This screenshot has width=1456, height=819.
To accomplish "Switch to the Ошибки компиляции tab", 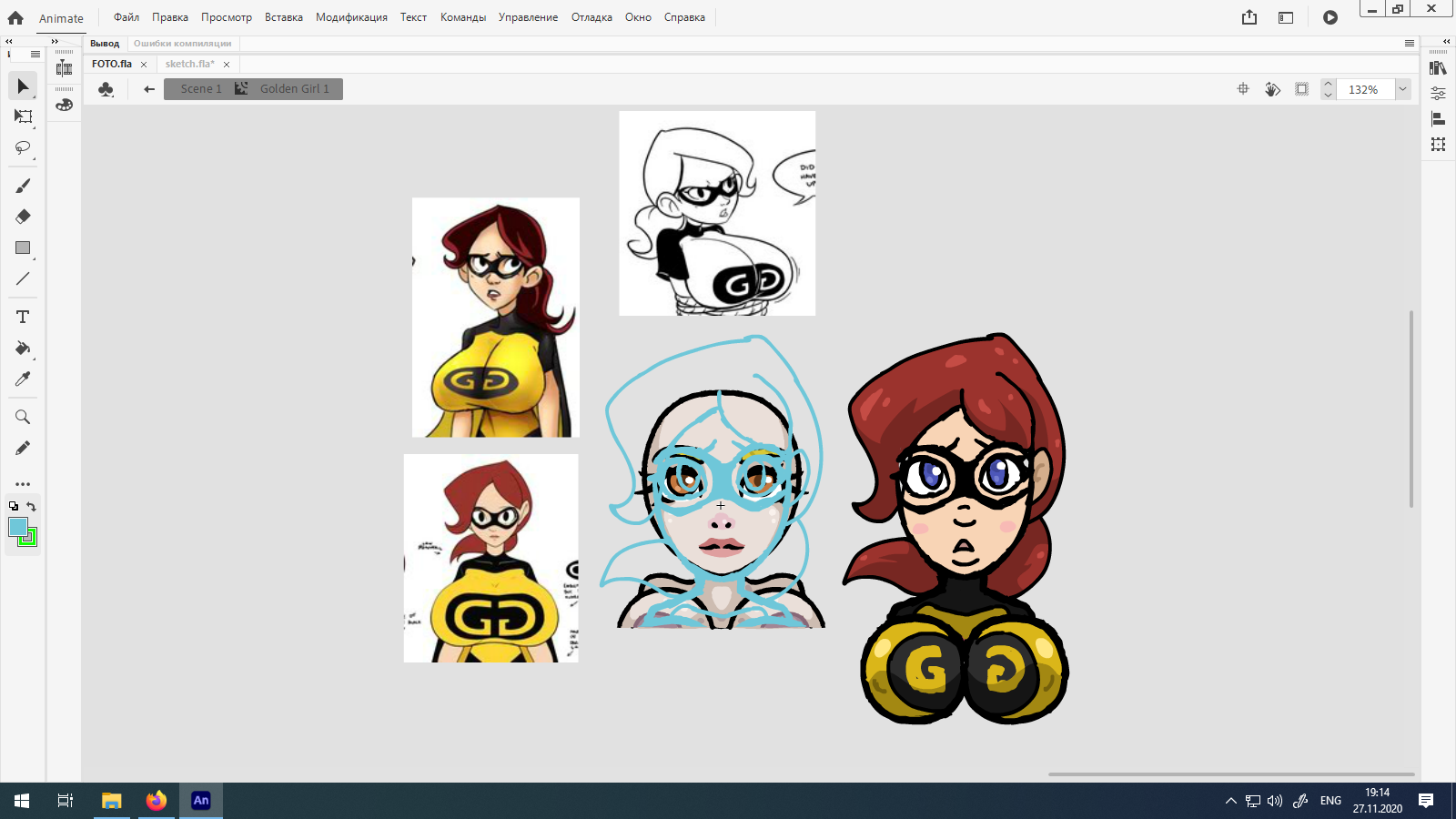I will pos(182,44).
